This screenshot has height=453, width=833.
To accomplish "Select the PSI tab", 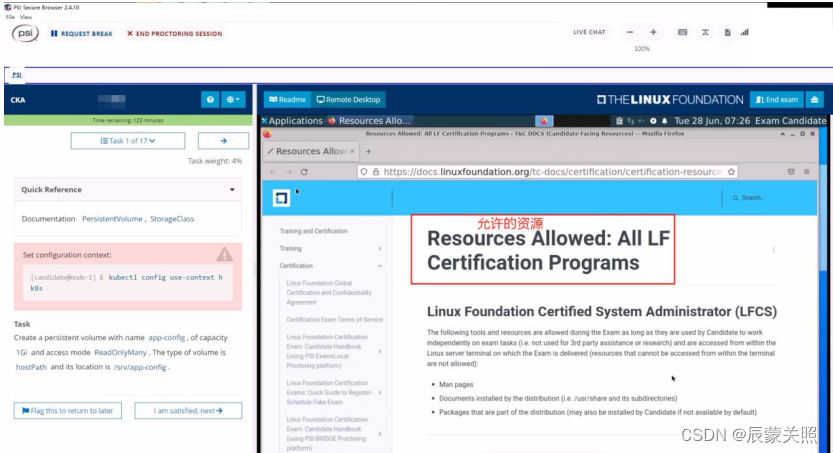I will [x=17, y=75].
